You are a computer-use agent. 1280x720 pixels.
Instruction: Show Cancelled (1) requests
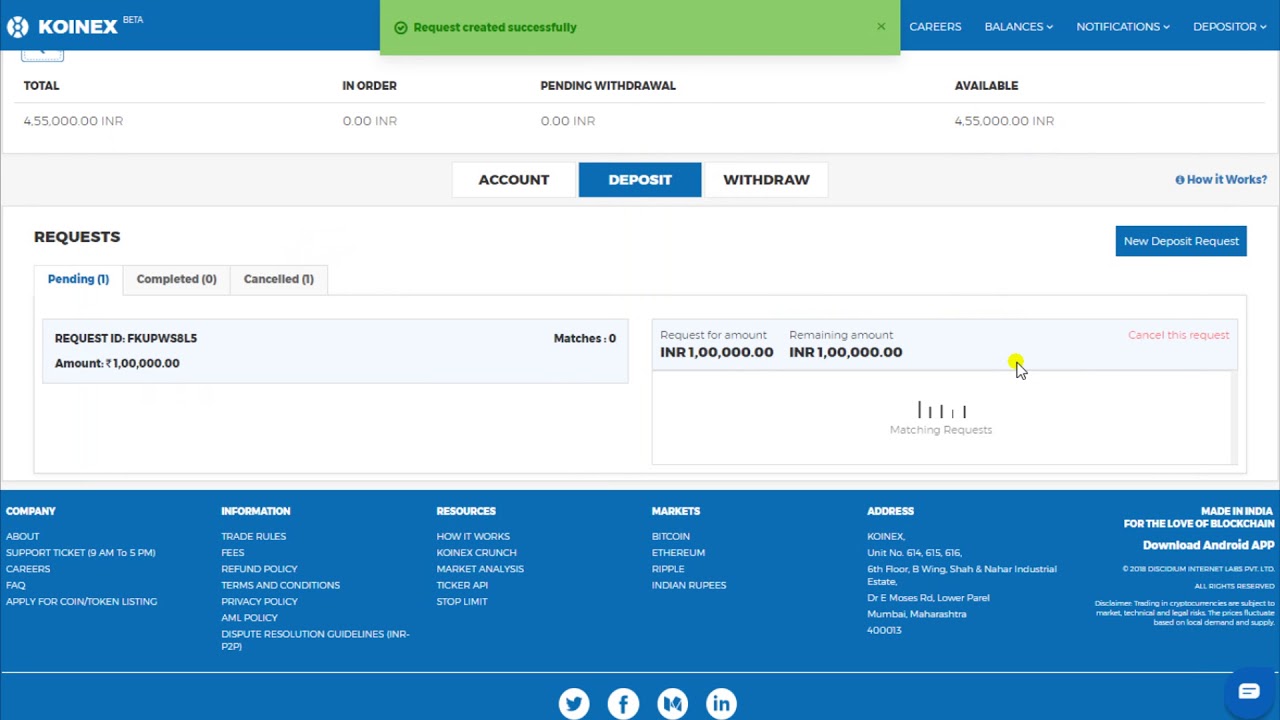click(278, 279)
